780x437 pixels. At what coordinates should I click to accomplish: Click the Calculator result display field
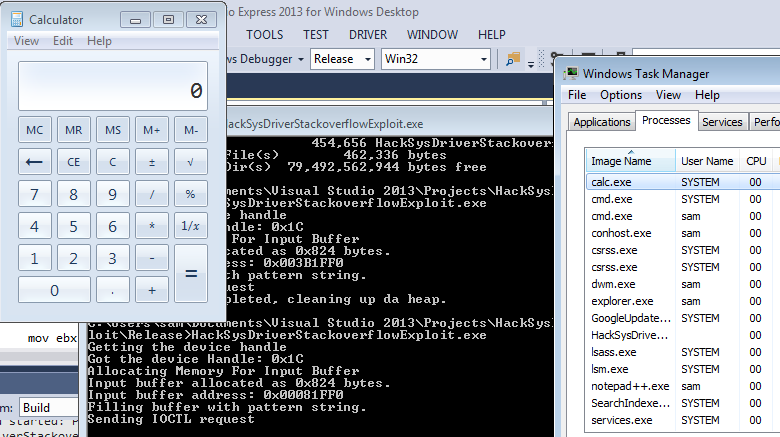pos(113,86)
